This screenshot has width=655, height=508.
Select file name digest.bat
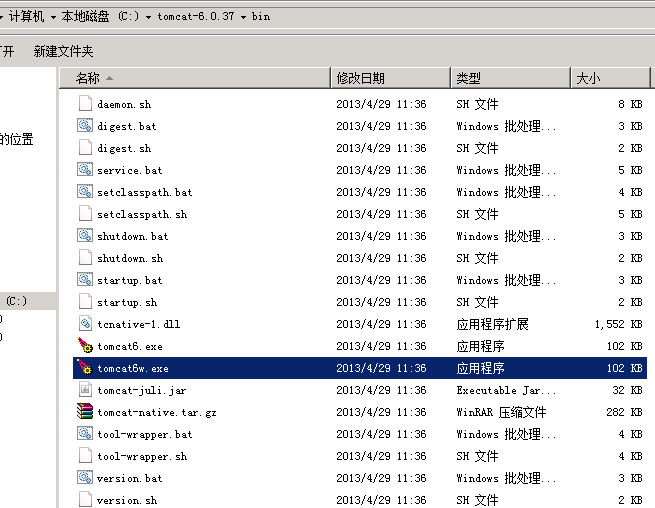127,126
